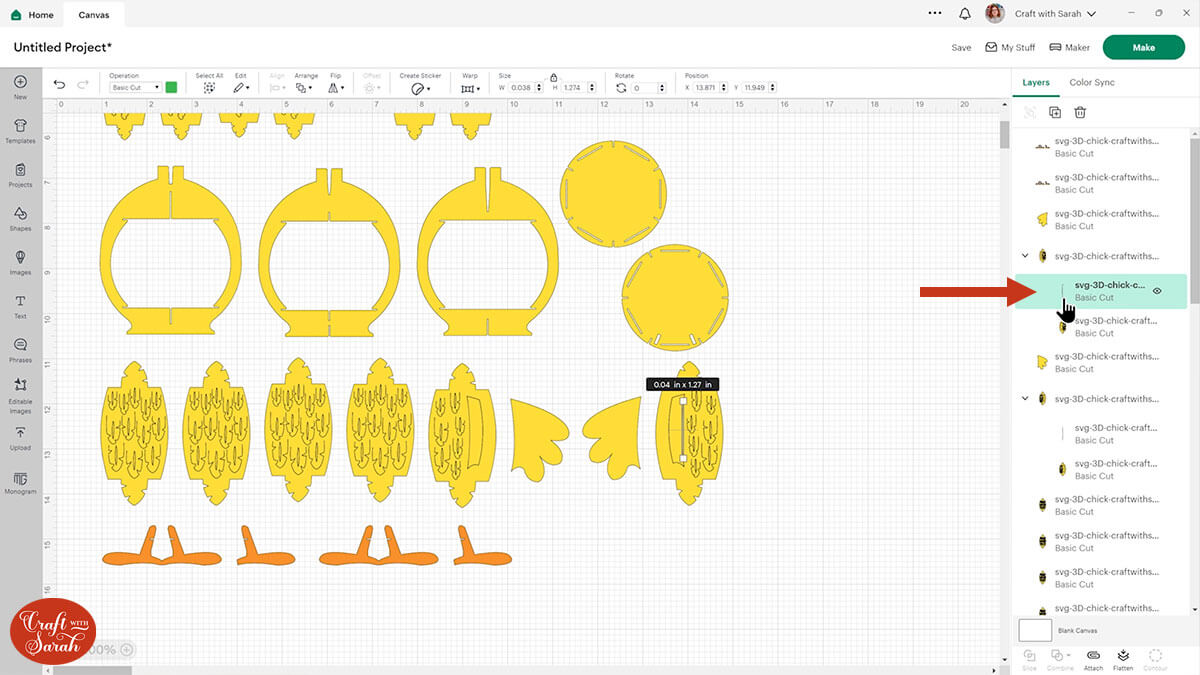Click the Flatten tool
Image resolution: width=1200 pixels, height=675 pixels.
point(1123,657)
